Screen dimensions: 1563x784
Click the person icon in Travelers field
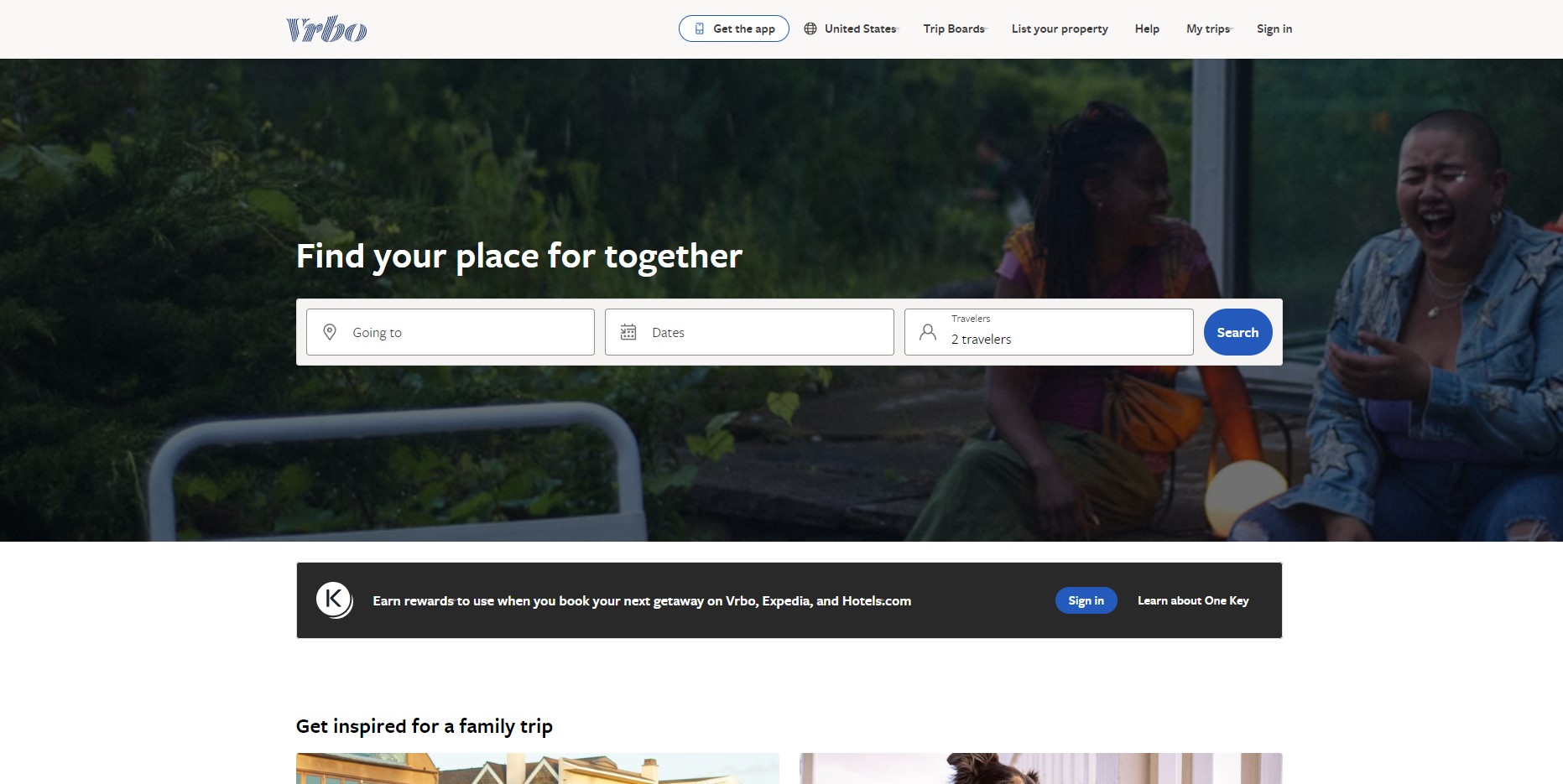click(928, 332)
